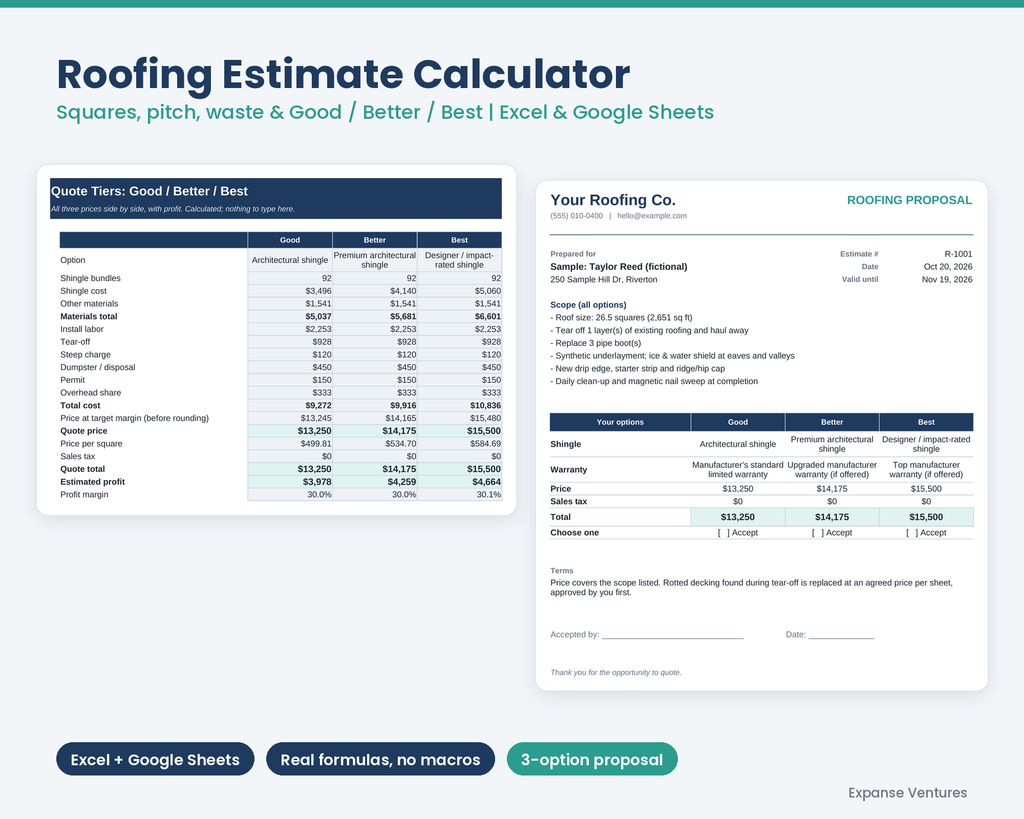Select the 'Accepted by' signature line
This screenshot has height=819, width=1024.
672,634
